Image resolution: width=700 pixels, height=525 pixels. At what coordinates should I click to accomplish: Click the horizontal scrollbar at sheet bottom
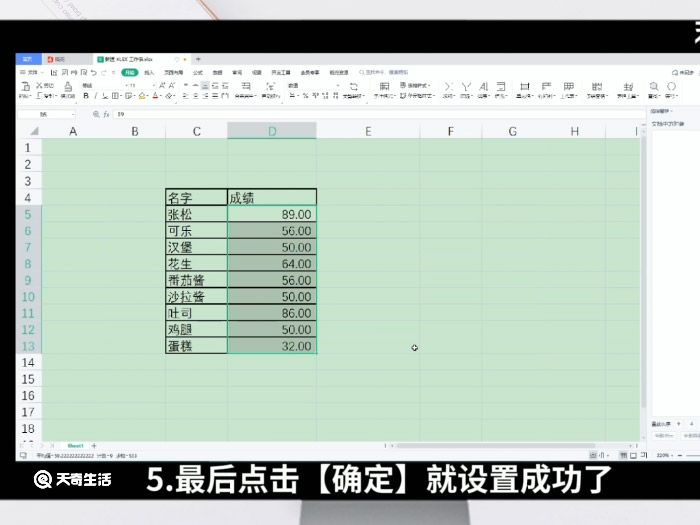tap(496, 446)
